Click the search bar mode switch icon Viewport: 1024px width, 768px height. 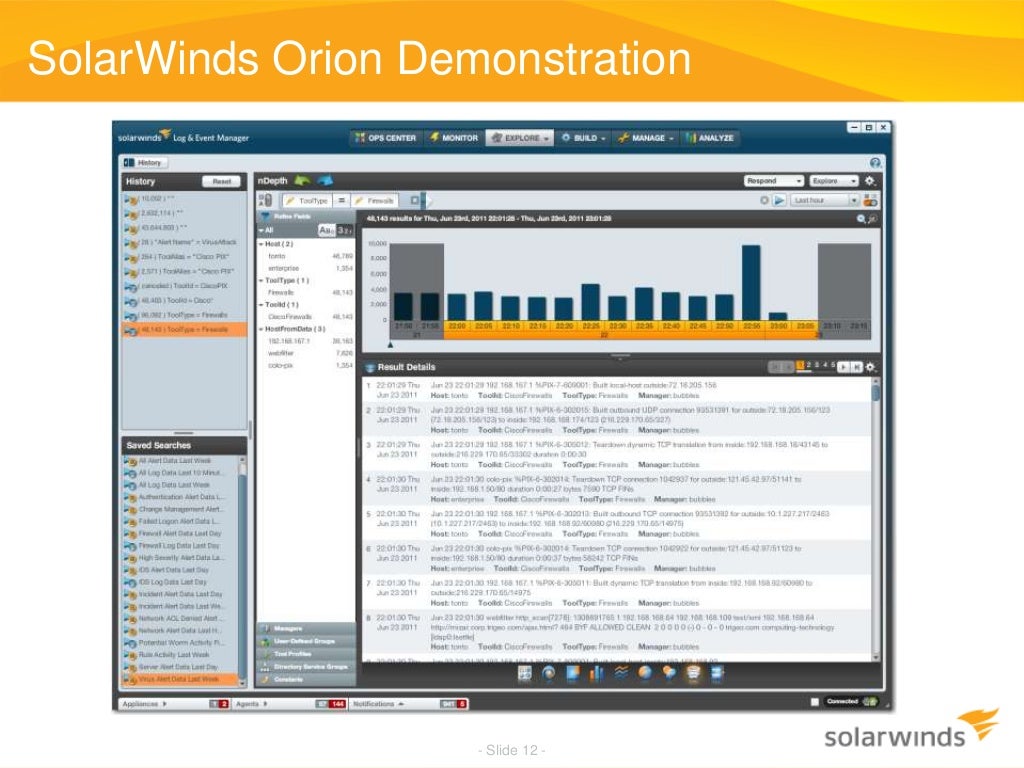tap(264, 200)
